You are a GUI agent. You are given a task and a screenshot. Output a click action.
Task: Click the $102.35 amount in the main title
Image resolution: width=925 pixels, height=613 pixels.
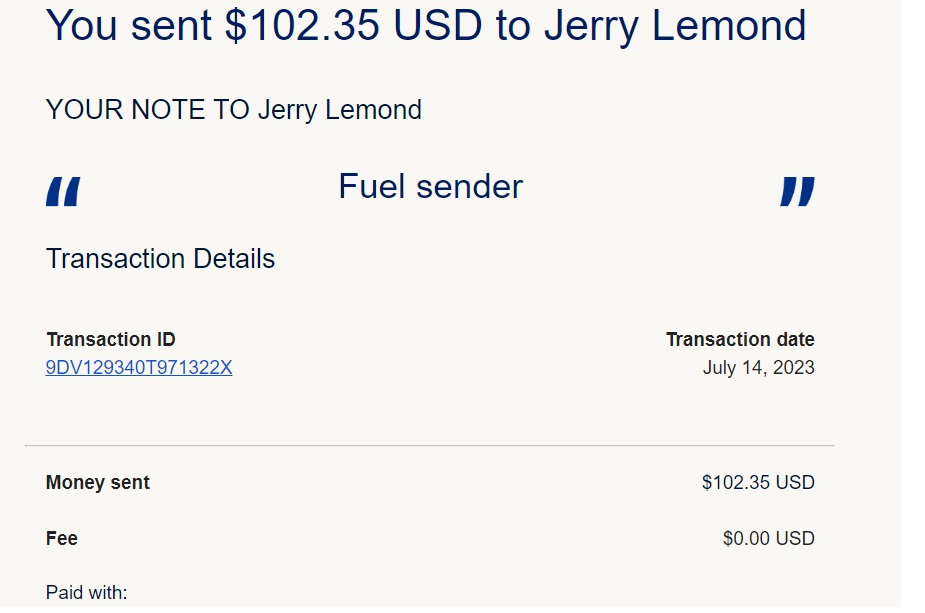[302, 26]
